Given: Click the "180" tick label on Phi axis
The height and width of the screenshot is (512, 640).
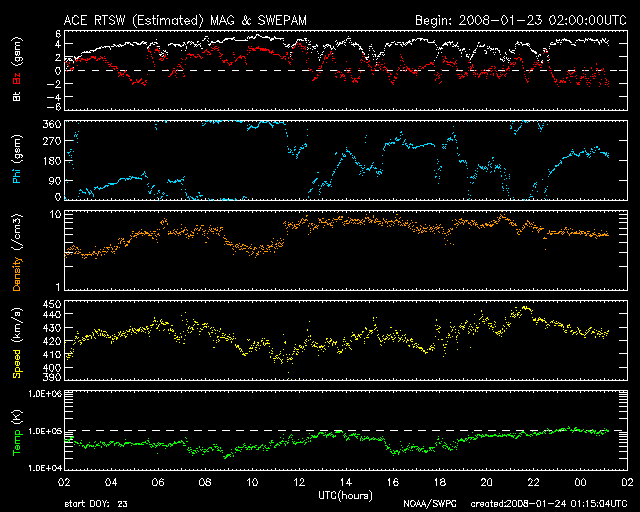Looking at the screenshot, I should [x=51, y=161].
